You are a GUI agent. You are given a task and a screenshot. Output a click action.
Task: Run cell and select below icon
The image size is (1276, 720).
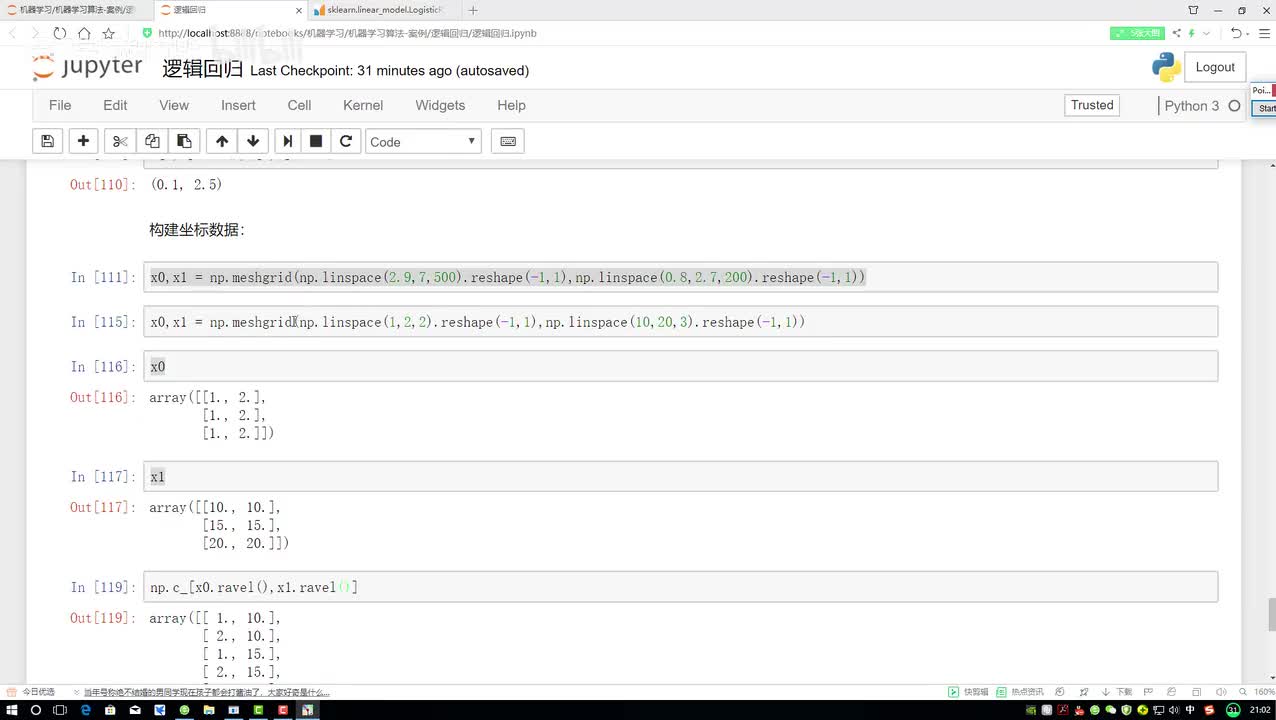pyautogui.click(x=287, y=141)
